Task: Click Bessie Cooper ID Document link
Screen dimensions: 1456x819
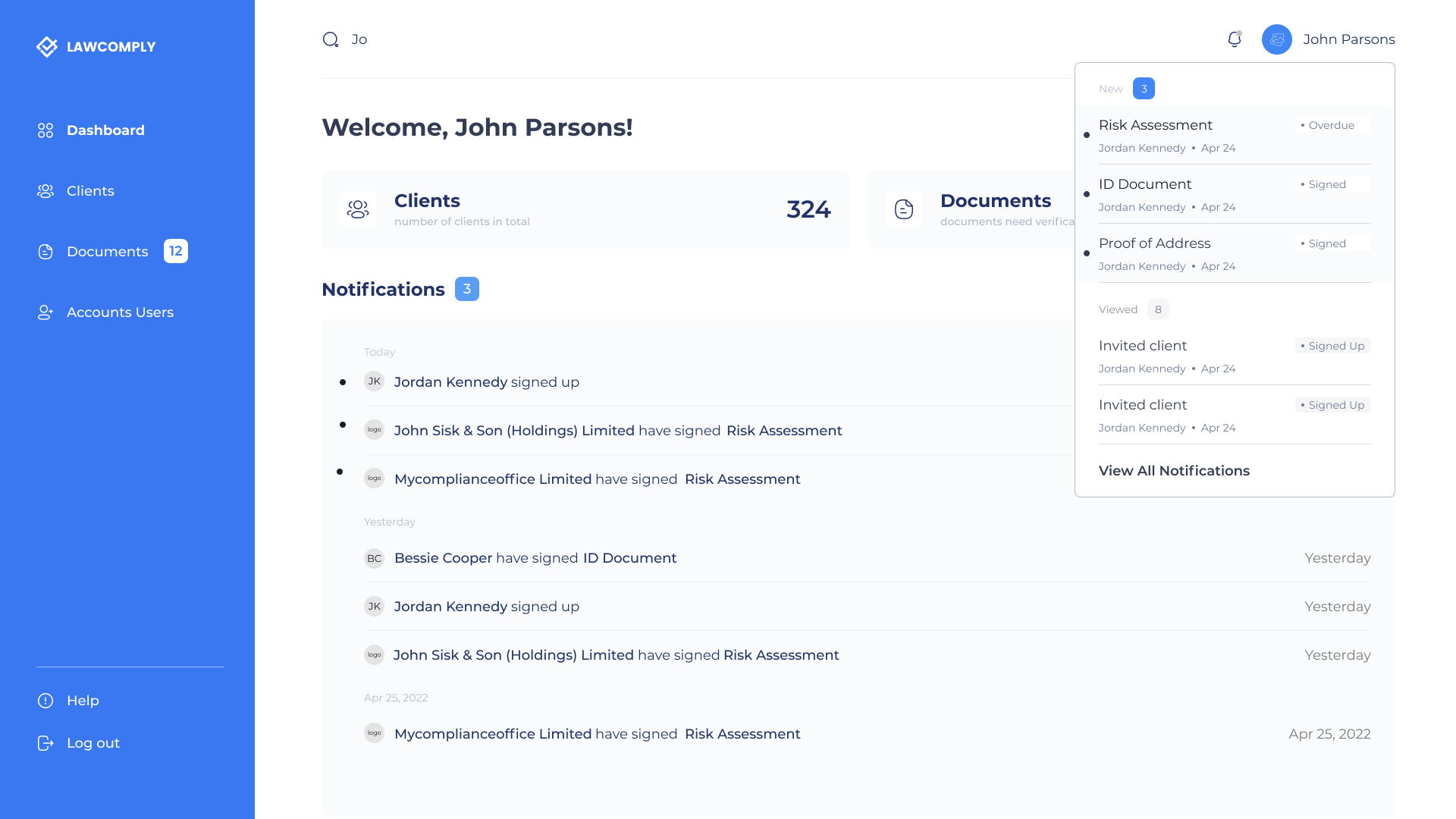Action: pos(629,558)
